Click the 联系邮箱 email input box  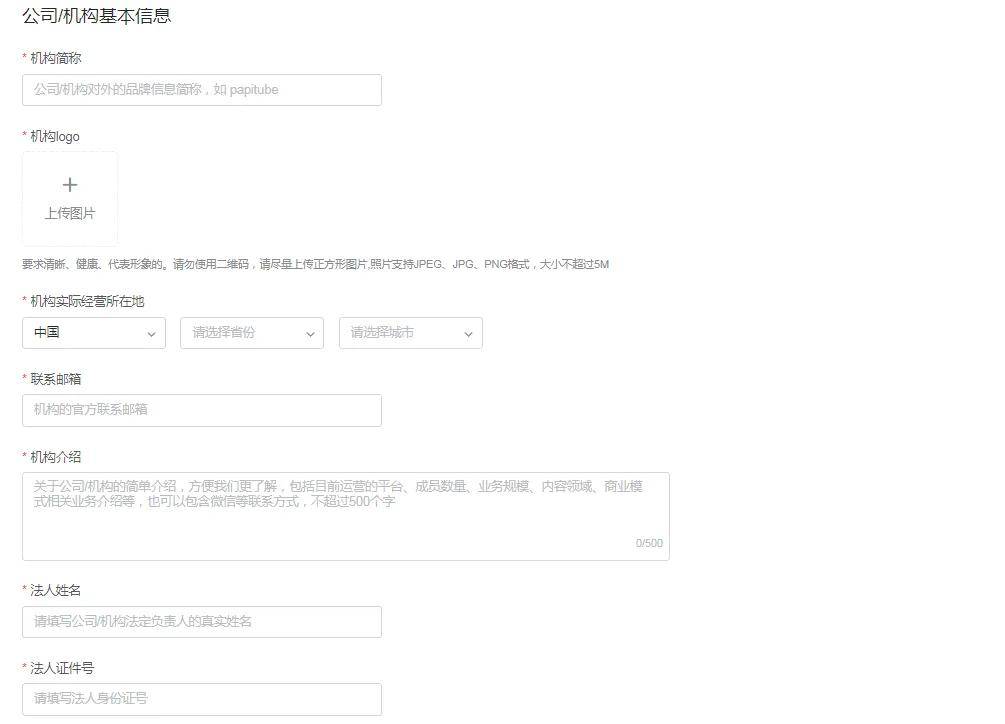pyautogui.click(x=200, y=410)
